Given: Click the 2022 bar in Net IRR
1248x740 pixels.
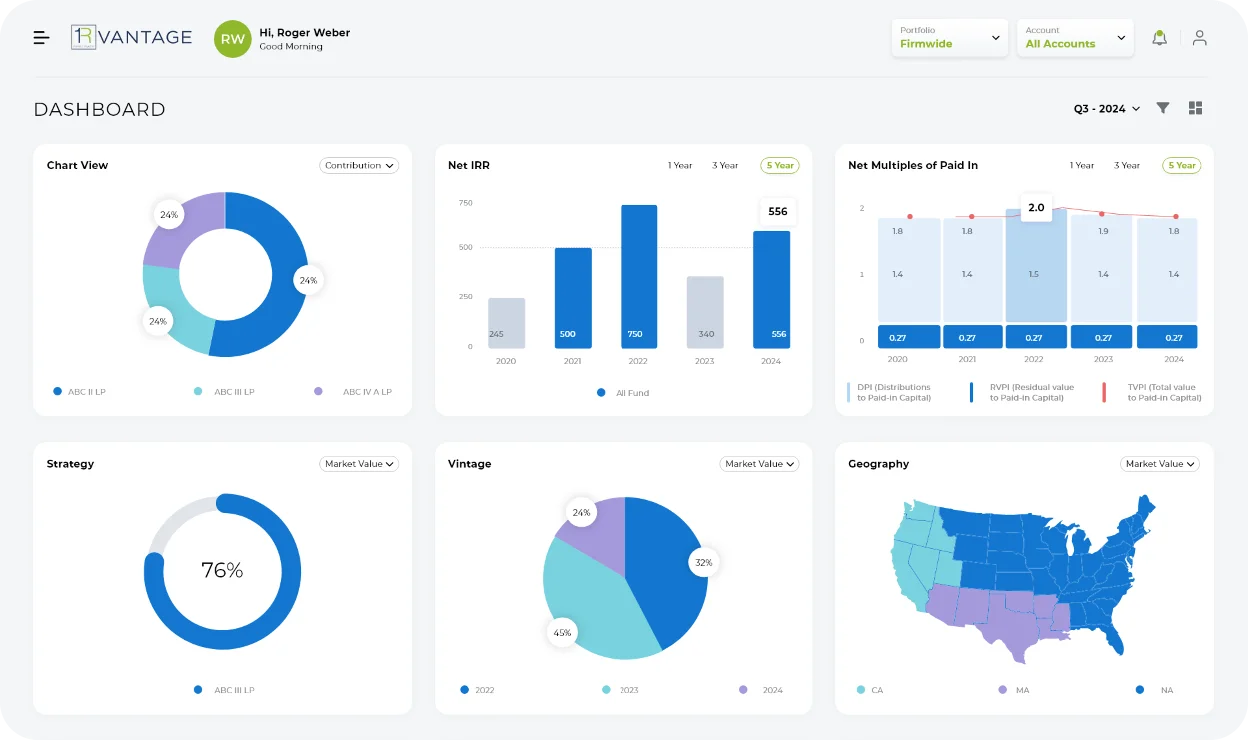Looking at the screenshot, I should point(639,276).
